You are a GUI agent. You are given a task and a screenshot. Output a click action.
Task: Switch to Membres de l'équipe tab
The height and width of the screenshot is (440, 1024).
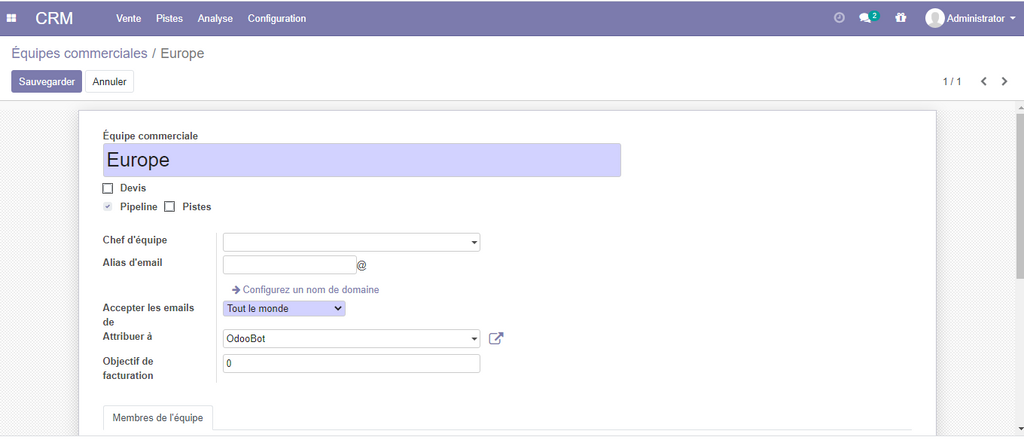(x=158, y=418)
